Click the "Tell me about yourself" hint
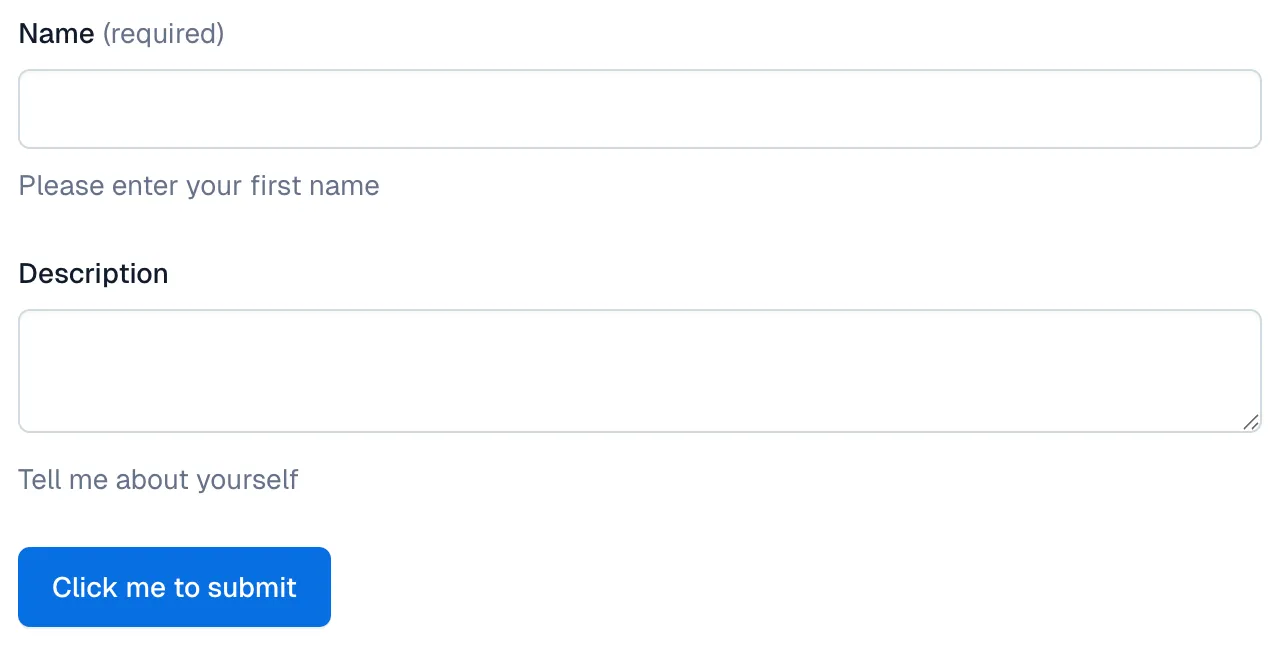The height and width of the screenshot is (646, 1282). 158,480
